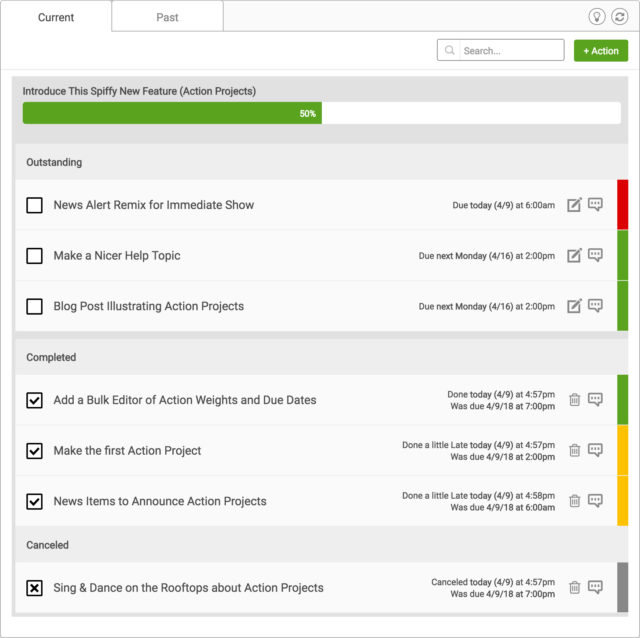
Task: Trash the canceled Sing & Dance action
Action: click(574, 587)
